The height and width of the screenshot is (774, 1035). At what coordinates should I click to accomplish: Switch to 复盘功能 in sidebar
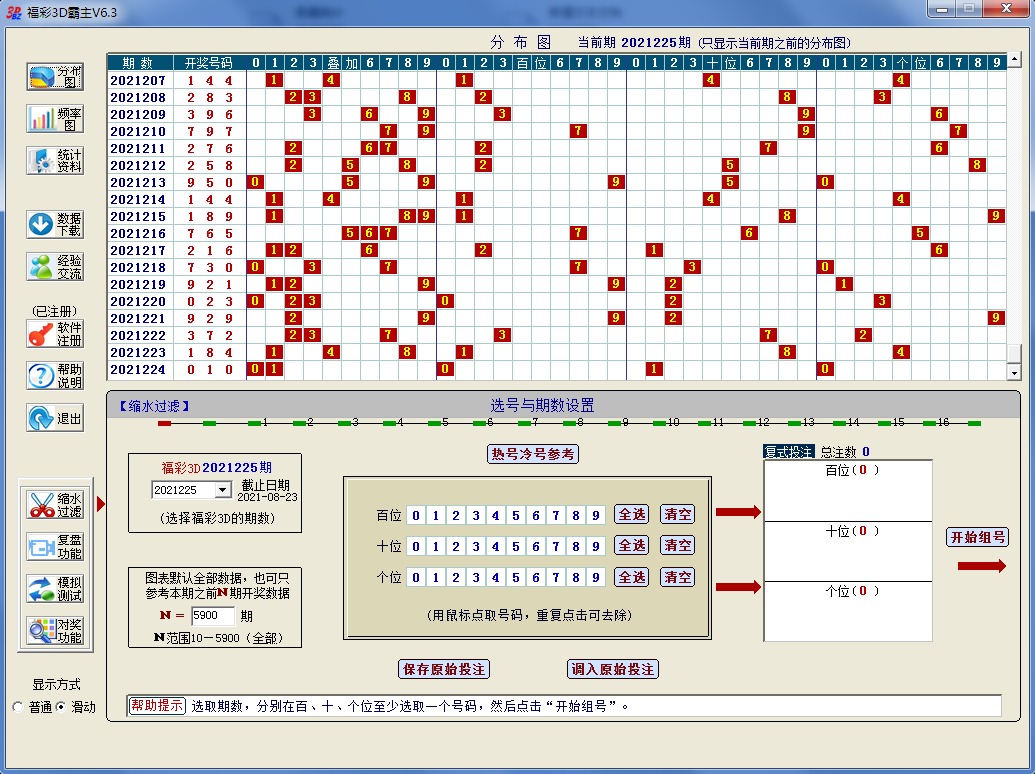coord(56,547)
